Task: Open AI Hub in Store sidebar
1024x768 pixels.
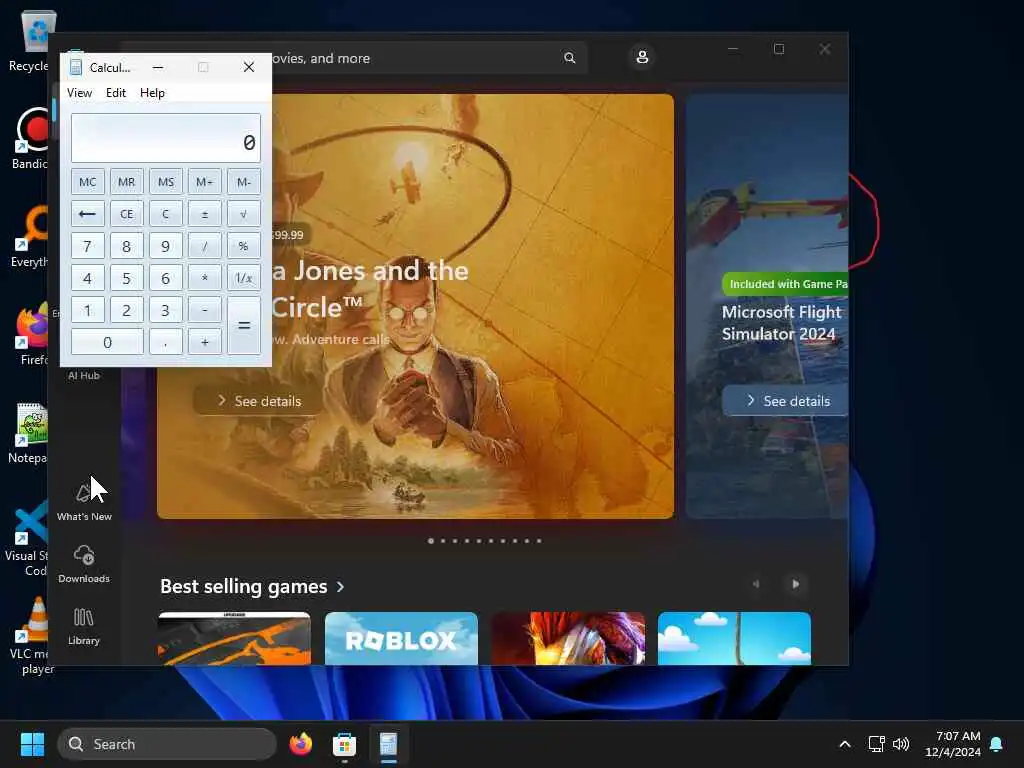Action: 84,376
